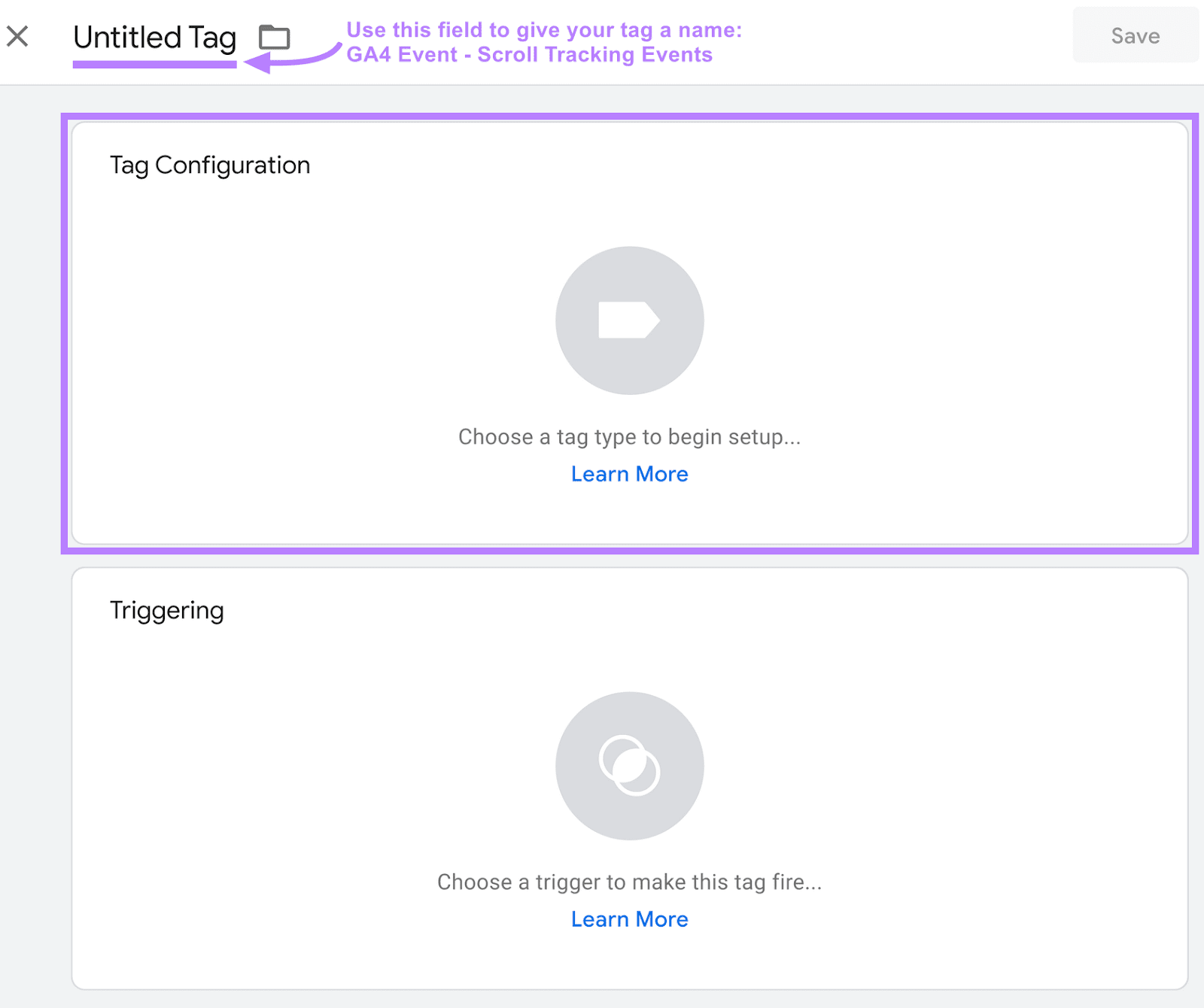This screenshot has height=1008, width=1204.
Task: Click the X to close the tag editor
Action: click(19, 35)
